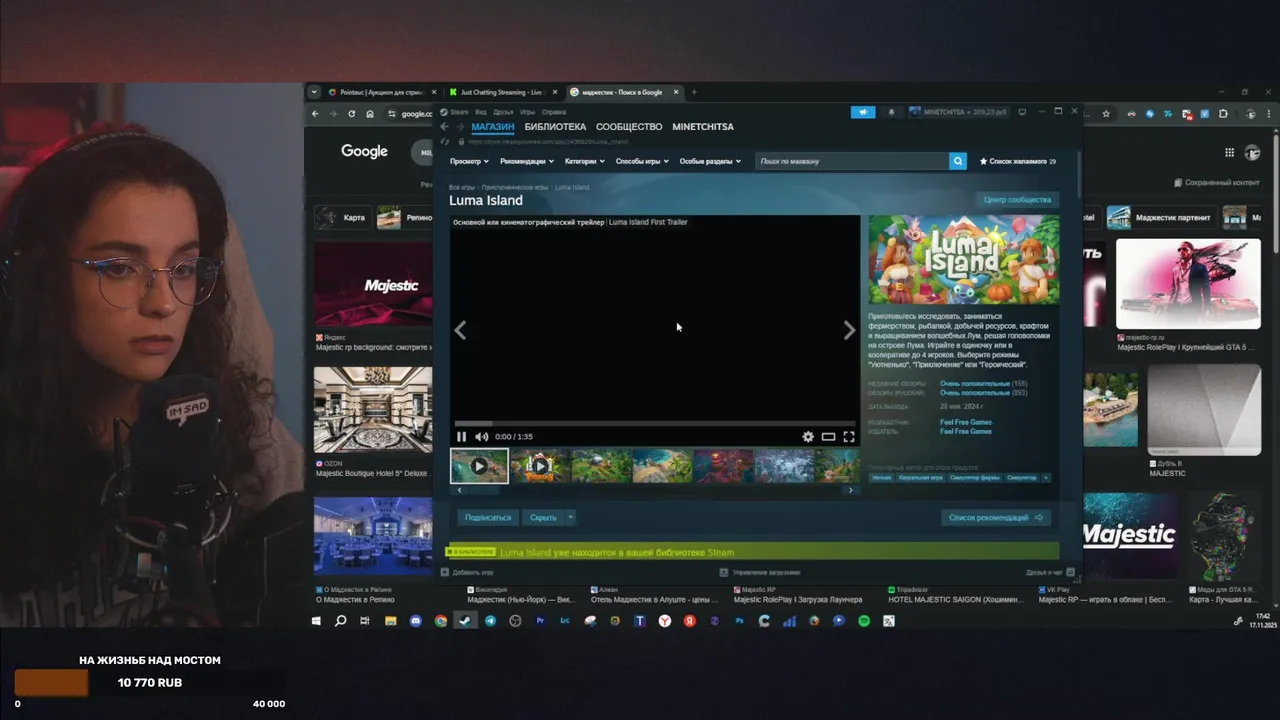1280x720 pixels.
Task: Open Список желаемого wishlist
Action: (x=1018, y=161)
